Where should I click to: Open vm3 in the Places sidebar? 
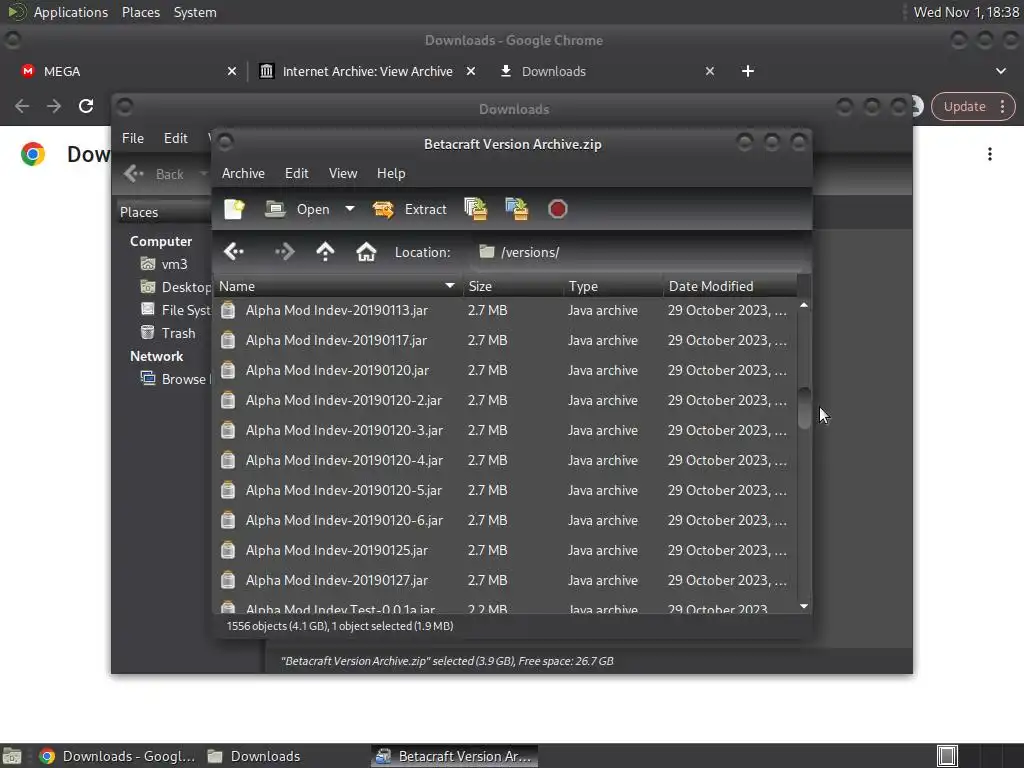point(165,264)
